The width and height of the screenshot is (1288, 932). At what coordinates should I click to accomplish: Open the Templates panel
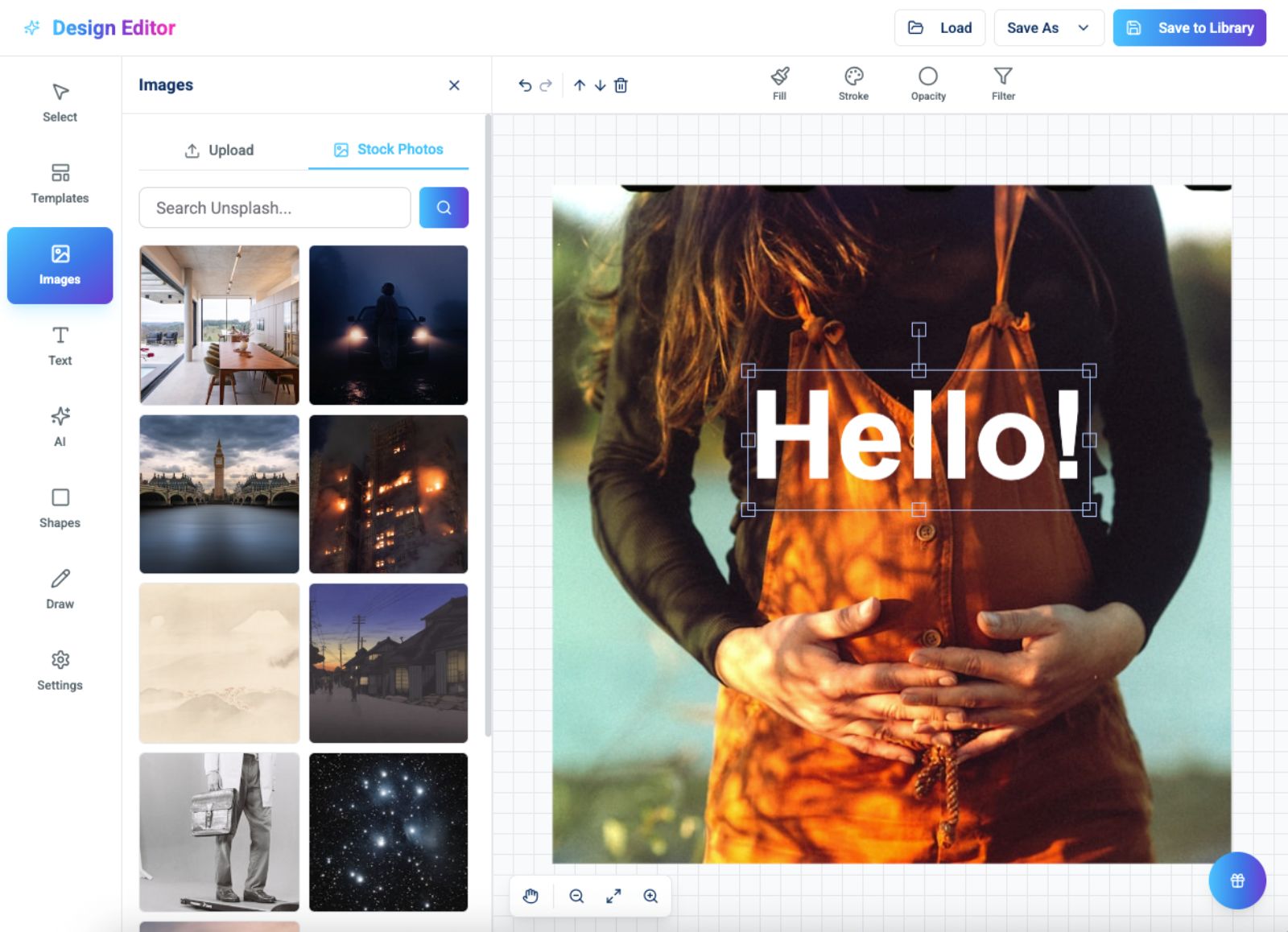tap(60, 183)
